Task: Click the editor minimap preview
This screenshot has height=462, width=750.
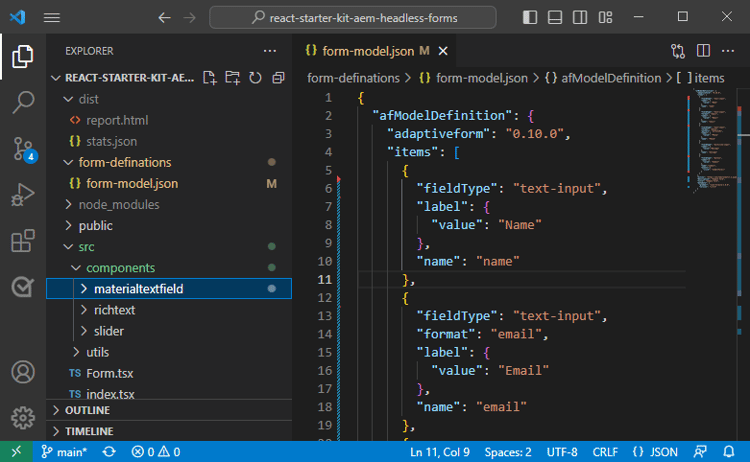Action: pyautogui.click(x=711, y=140)
